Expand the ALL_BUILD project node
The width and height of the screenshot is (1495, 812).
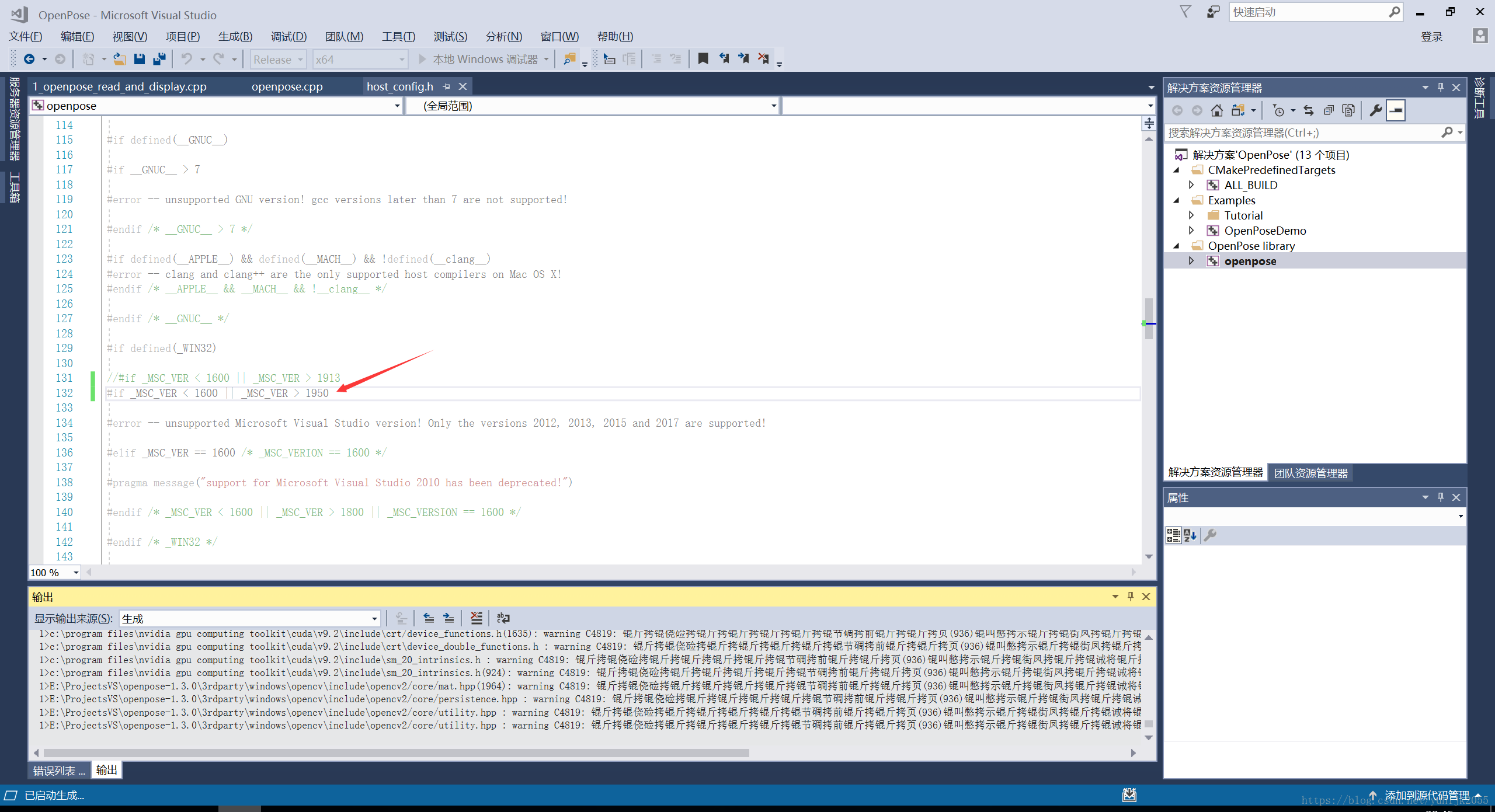coord(1191,185)
